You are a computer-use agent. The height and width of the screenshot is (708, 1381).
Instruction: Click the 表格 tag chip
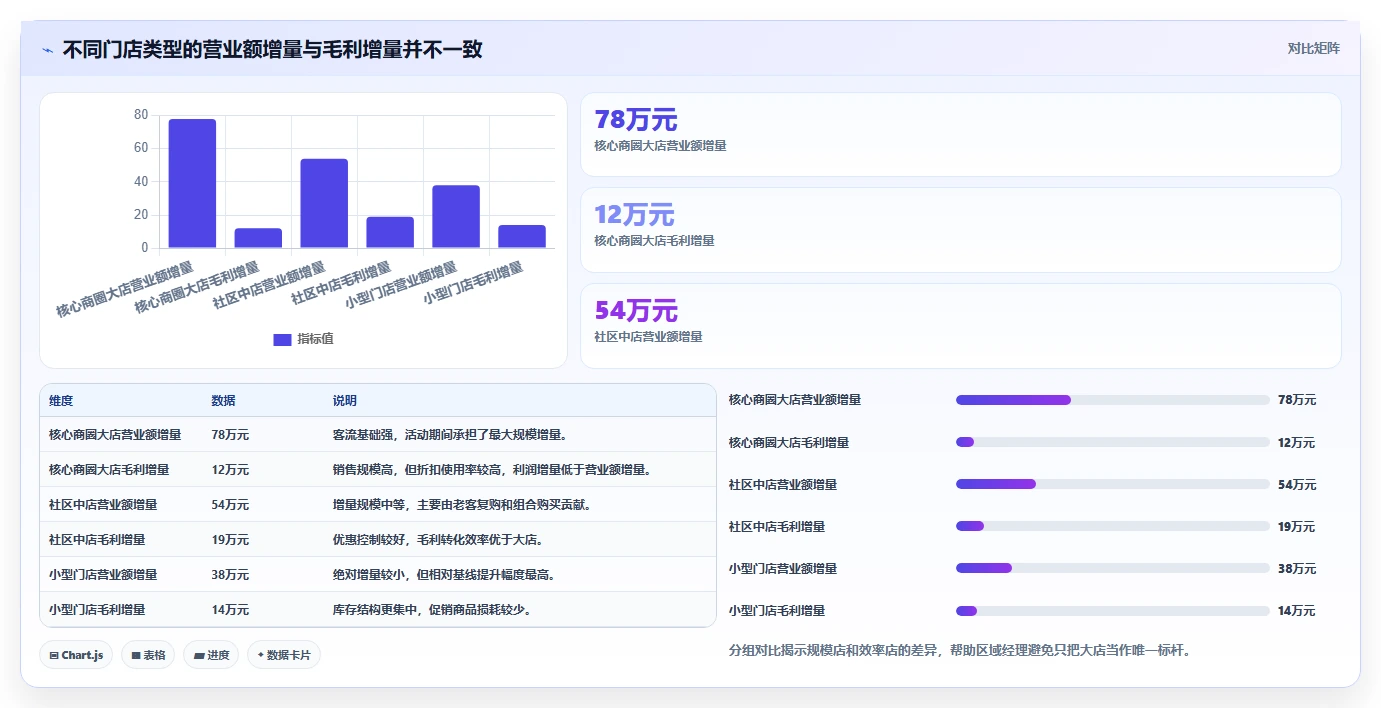click(148, 655)
